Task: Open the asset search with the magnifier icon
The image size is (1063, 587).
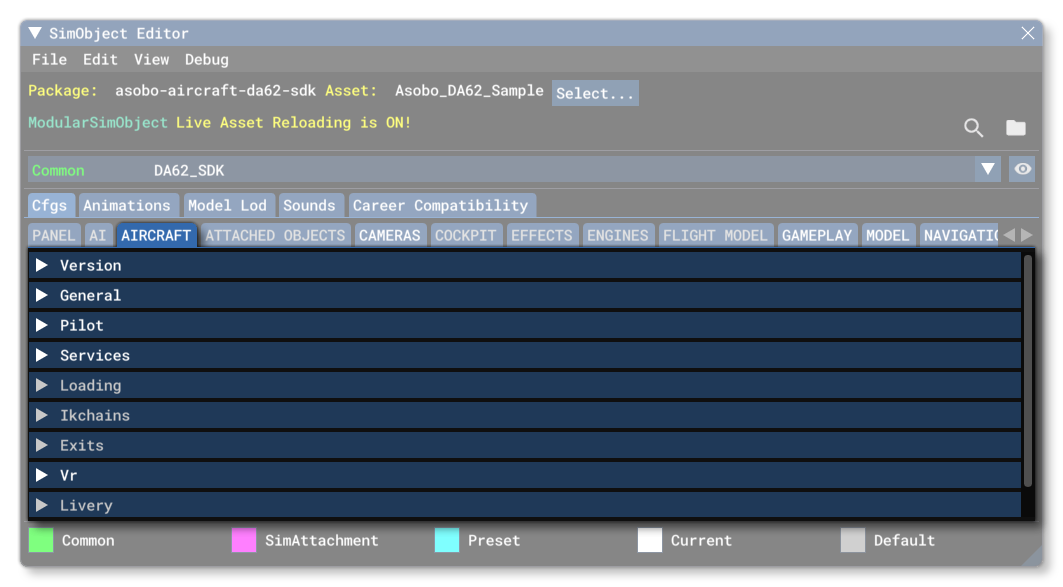Action: (973, 128)
